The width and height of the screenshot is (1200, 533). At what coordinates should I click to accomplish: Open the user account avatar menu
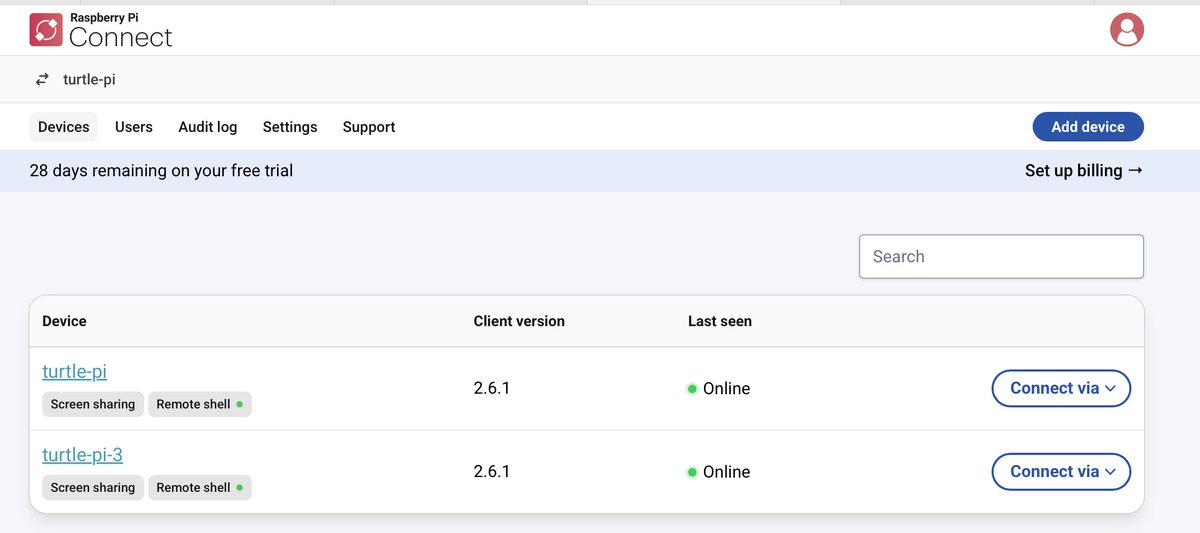[x=1127, y=29]
